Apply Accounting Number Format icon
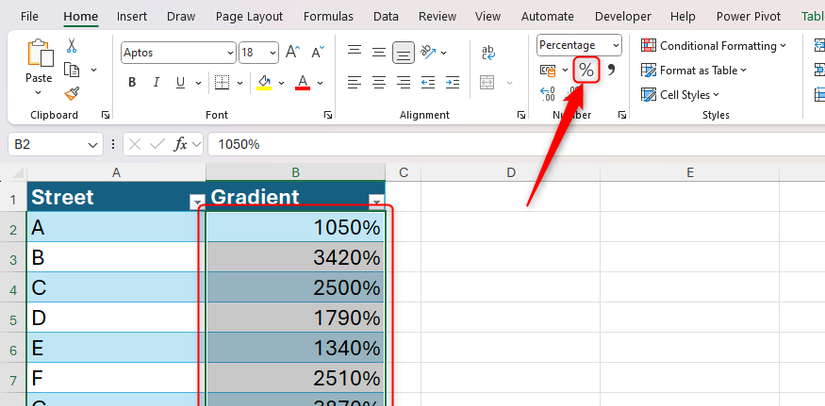The height and width of the screenshot is (406, 825). 548,70
